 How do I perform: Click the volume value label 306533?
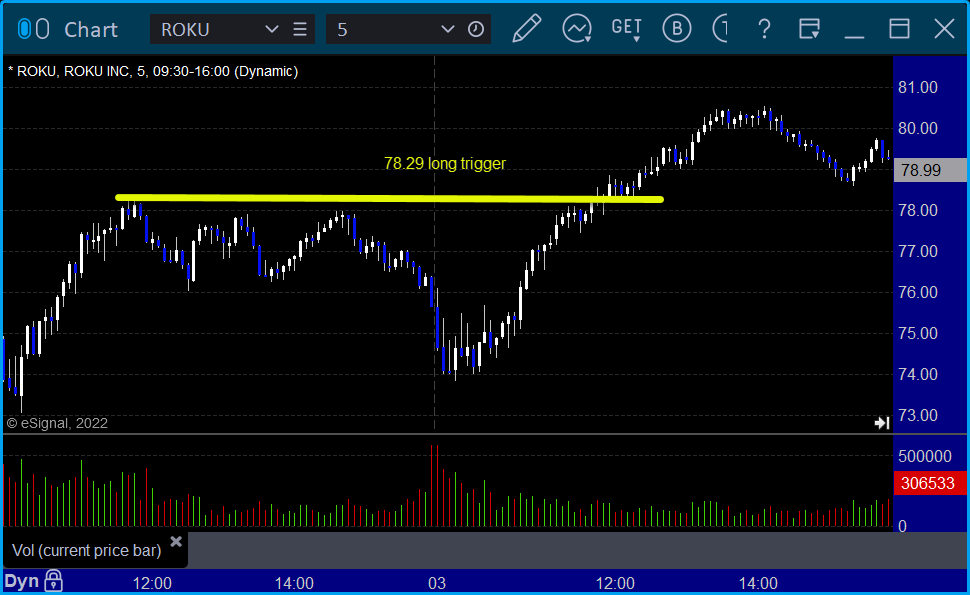[930, 483]
